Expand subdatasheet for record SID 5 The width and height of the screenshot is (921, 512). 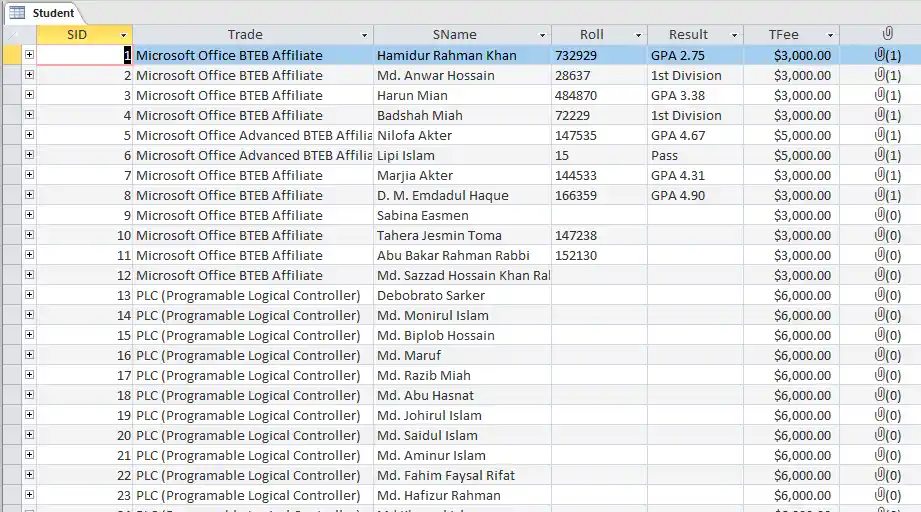29,134
